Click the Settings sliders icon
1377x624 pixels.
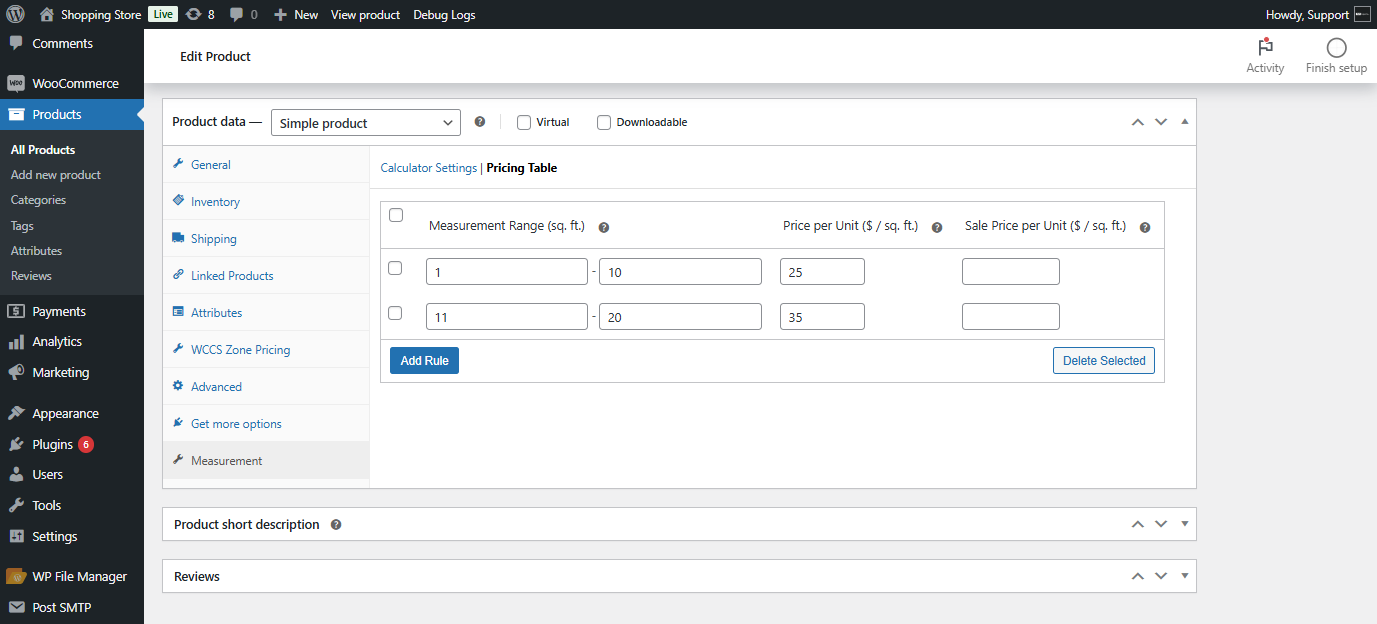pos(16,536)
